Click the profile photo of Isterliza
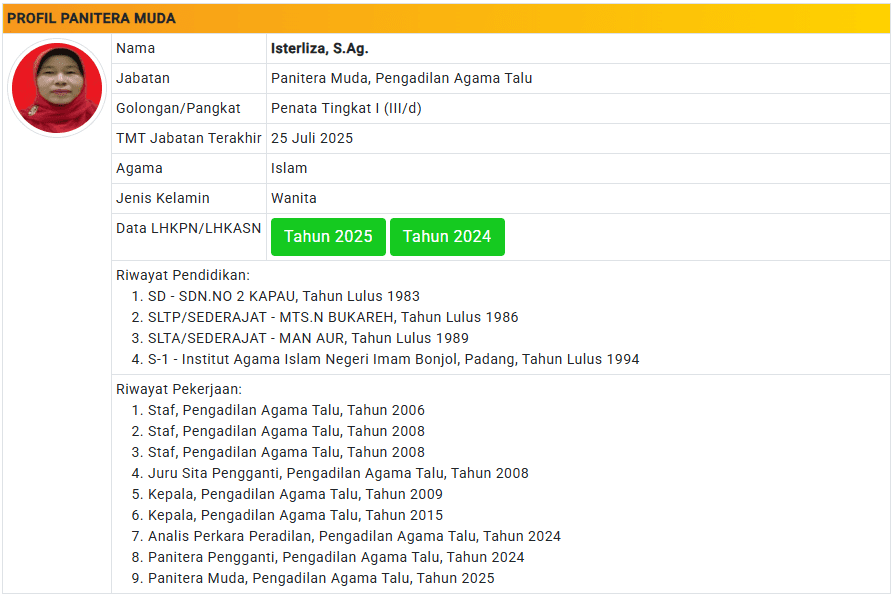This screenshot has height=598, width=895. (57, 88)
